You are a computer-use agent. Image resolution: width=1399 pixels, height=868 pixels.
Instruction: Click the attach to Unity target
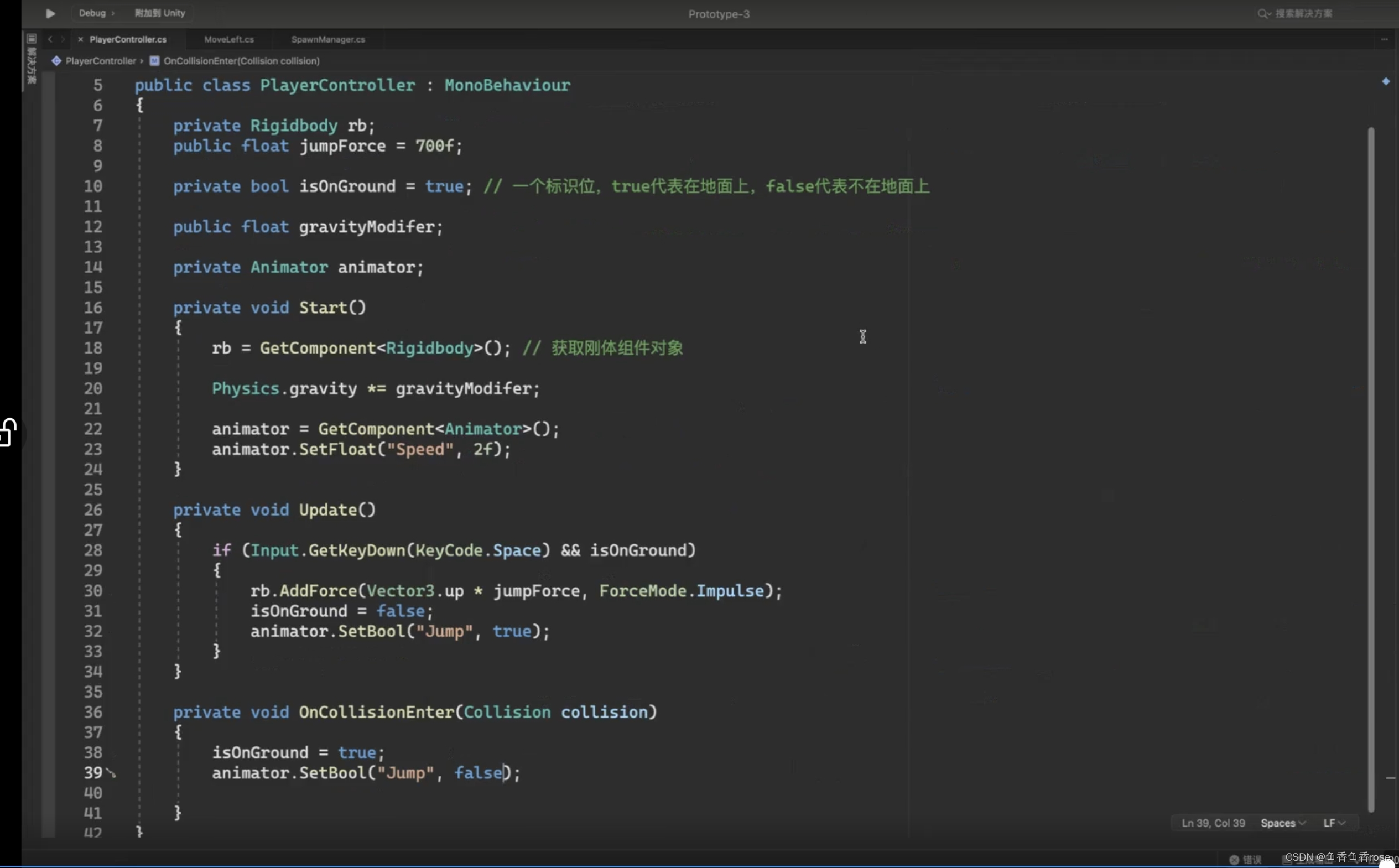[x=159, y=13]
